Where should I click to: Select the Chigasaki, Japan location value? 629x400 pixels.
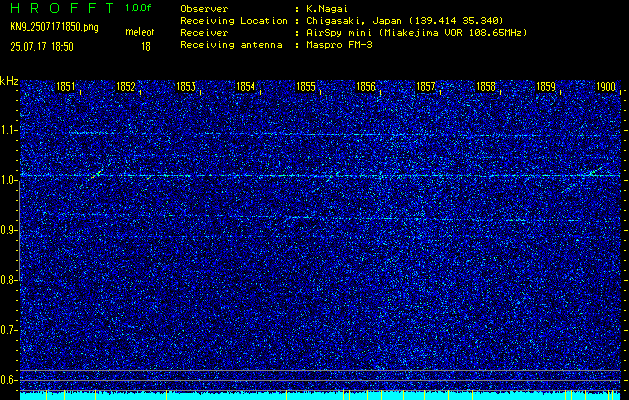click(404, 20)
